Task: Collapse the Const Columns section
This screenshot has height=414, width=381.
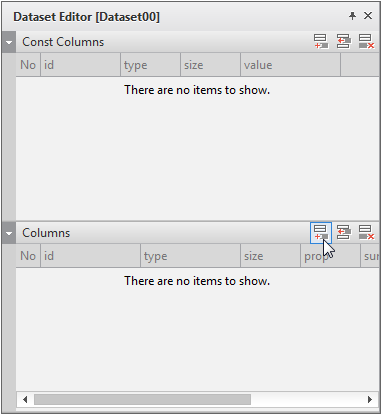Action: (9, 42)
